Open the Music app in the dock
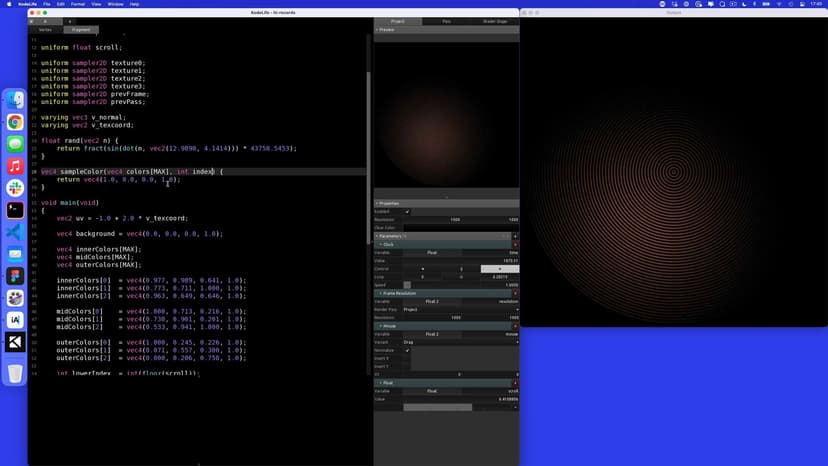The image size is (828, 466). (15, 166)
